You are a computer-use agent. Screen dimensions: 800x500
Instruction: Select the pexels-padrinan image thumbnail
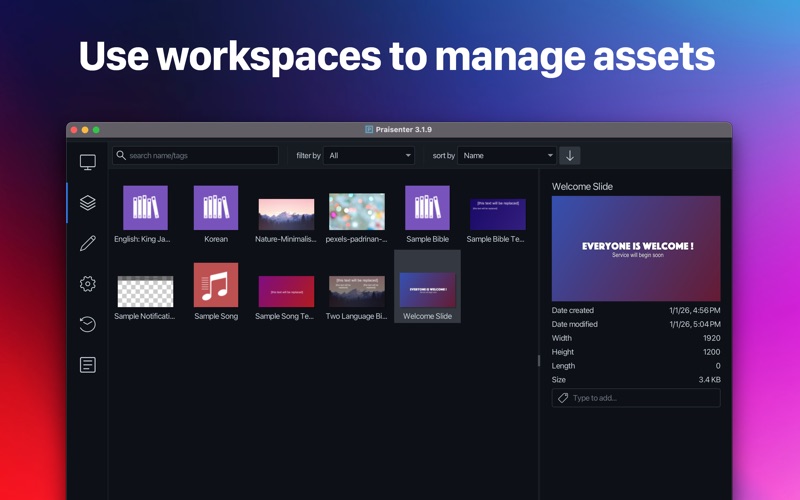(357, 214)
